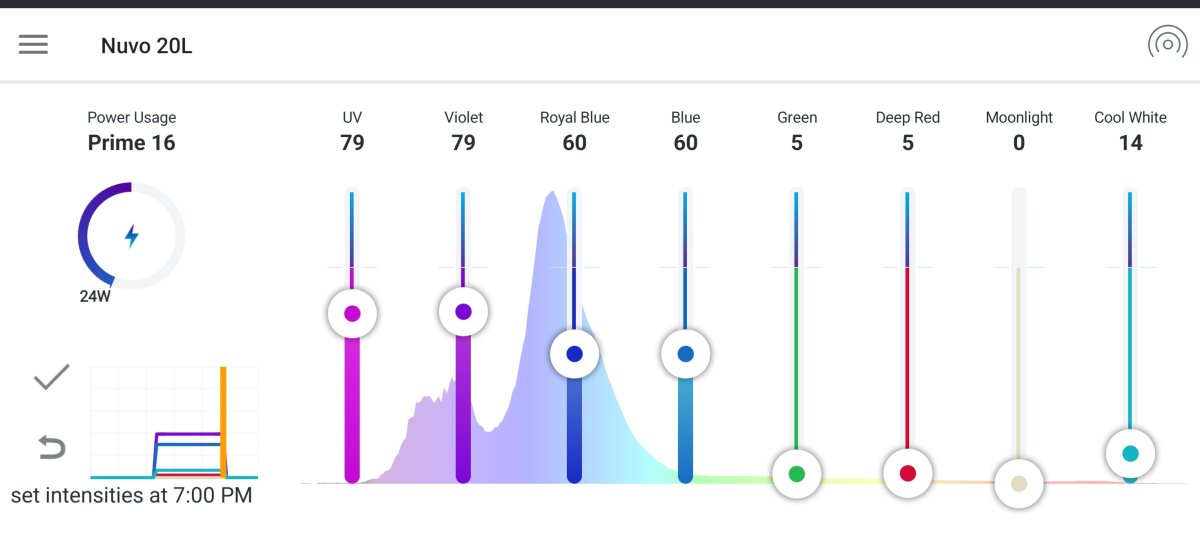Click the Green slider handle

(797, 474)
